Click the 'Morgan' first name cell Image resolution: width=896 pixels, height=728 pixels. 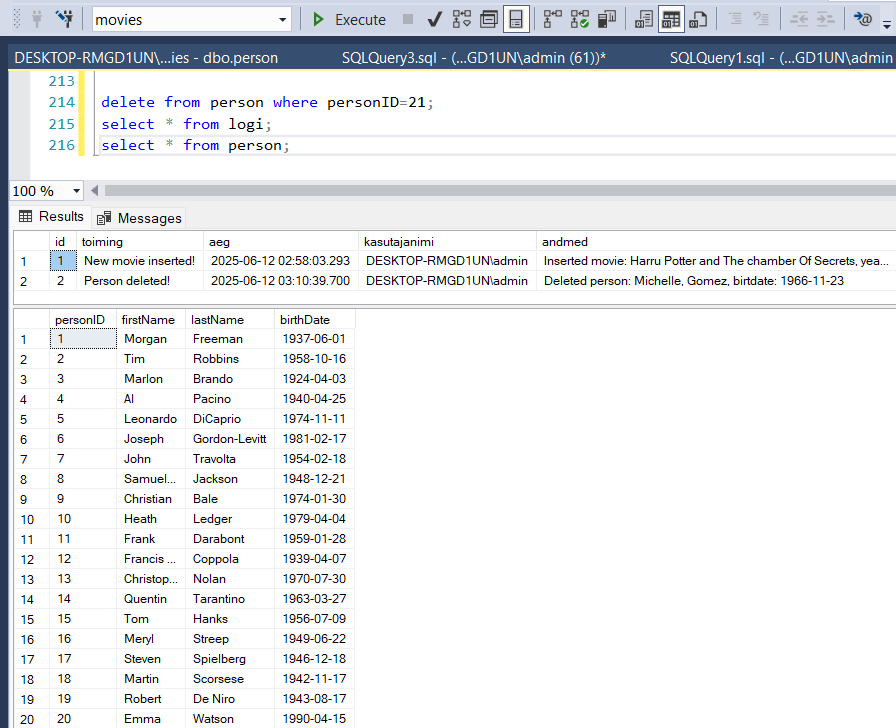(x=151, y=339)
